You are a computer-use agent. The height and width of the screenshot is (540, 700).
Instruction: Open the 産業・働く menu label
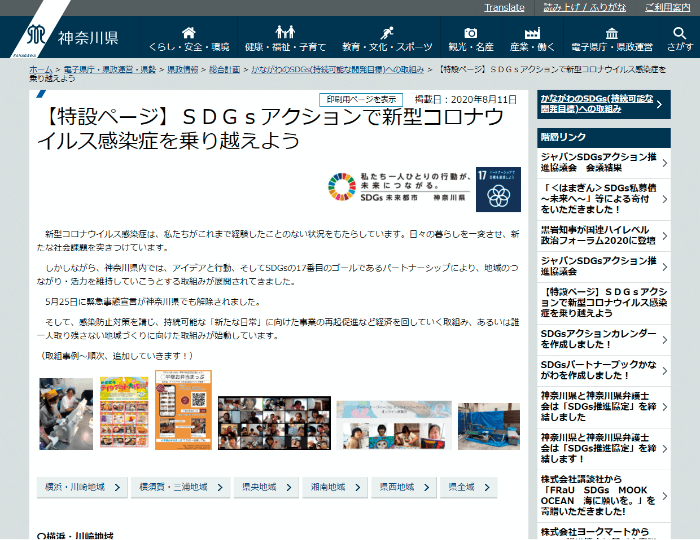532,47
